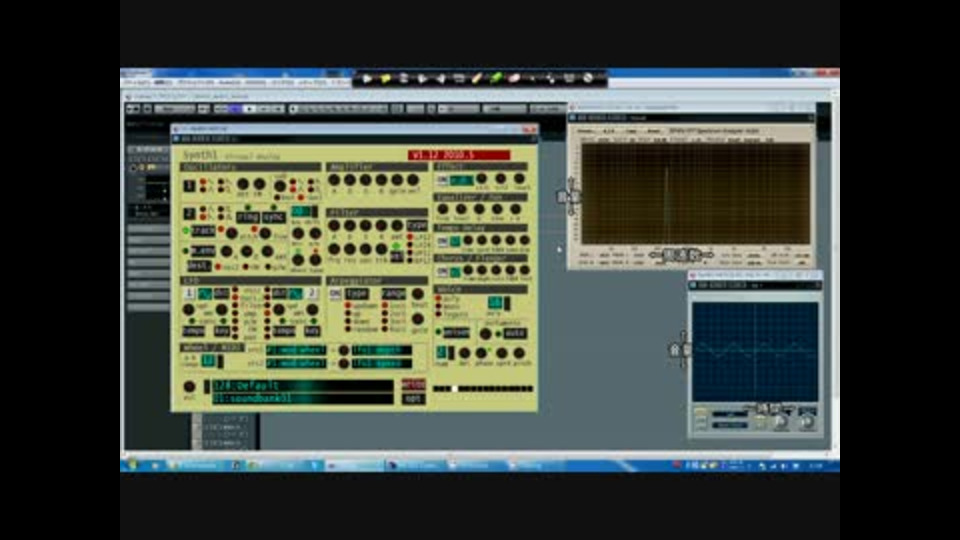Click the Synth1 write button
This screenshot has height=540, width=960.
click(413, 384)
